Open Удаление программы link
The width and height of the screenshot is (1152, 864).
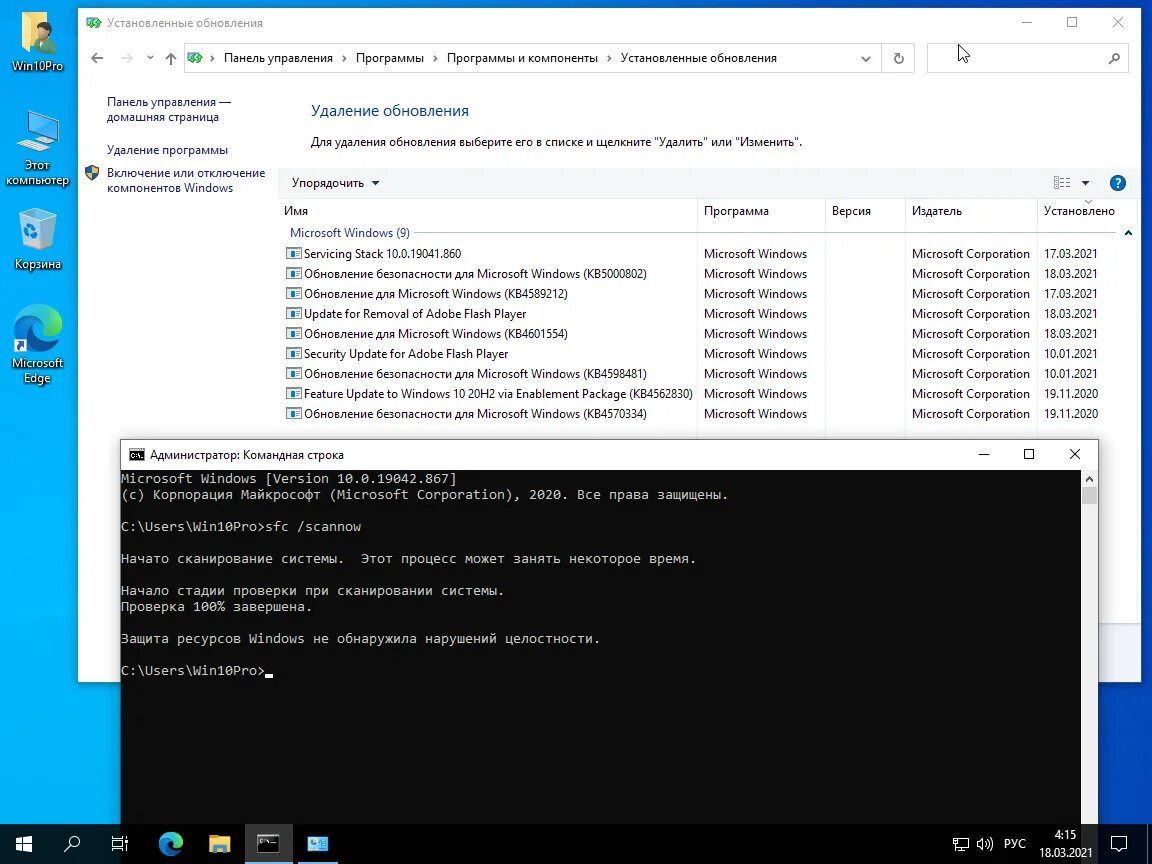[x=167, y=150]
